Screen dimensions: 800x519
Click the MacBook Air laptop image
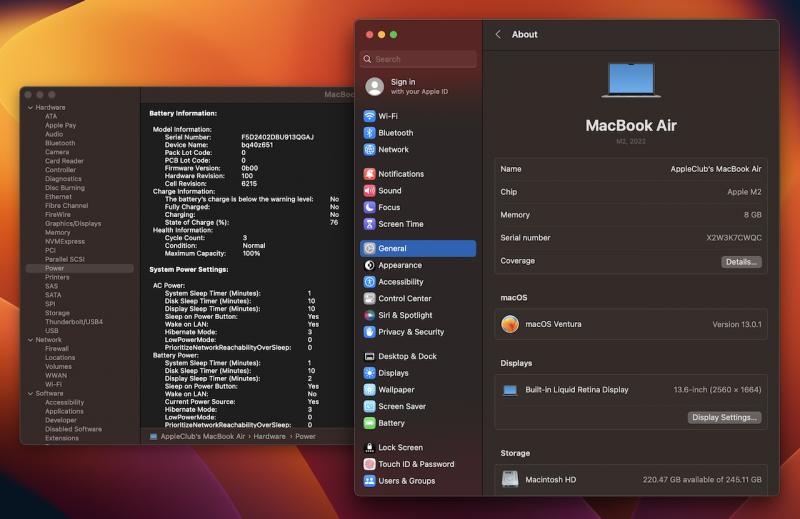pos(631,80)
